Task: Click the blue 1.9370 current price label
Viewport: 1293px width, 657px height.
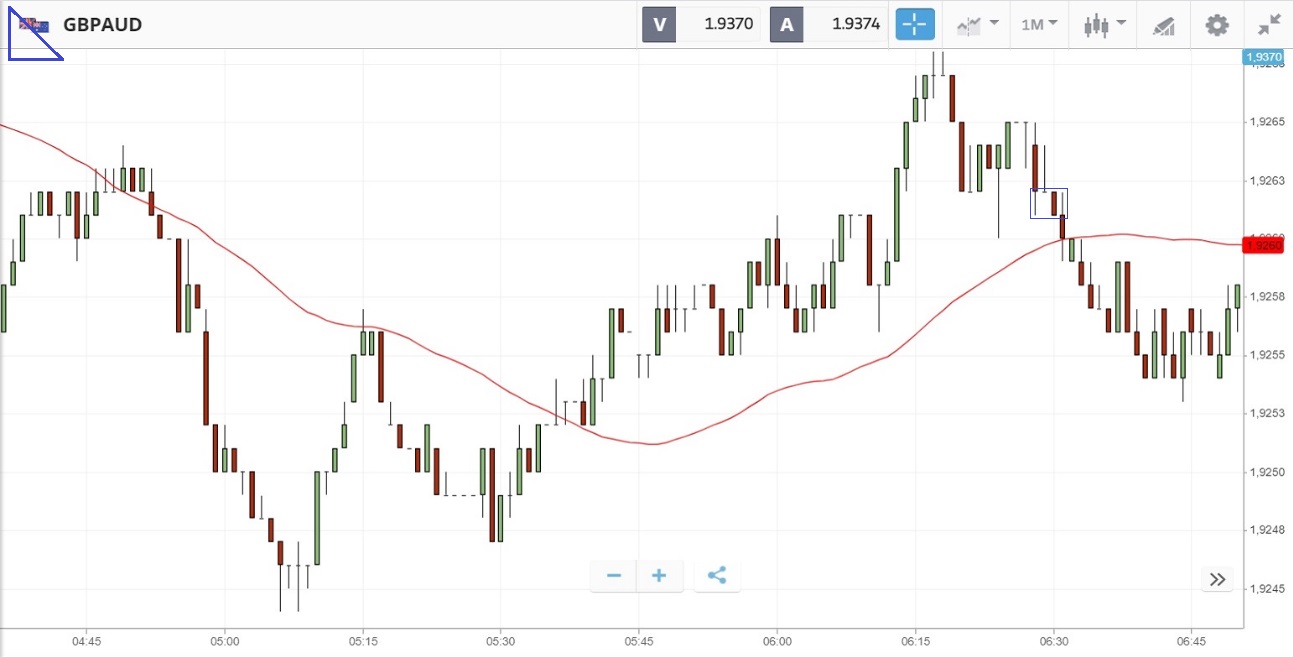Action: (1264, 58)
